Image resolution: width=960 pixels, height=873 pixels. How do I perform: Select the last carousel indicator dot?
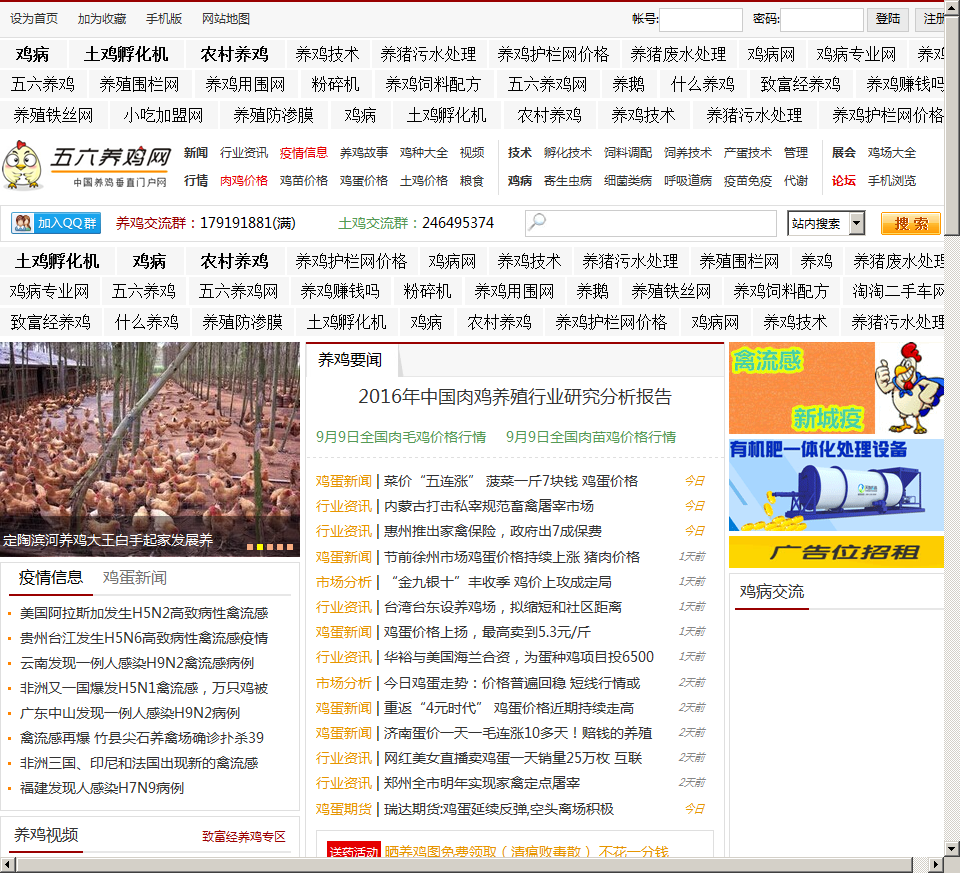(290, 547)
